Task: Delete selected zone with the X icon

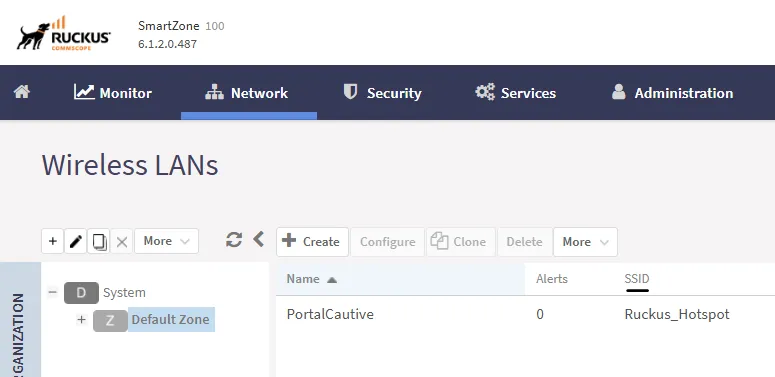Action: (x=122, y=241)
